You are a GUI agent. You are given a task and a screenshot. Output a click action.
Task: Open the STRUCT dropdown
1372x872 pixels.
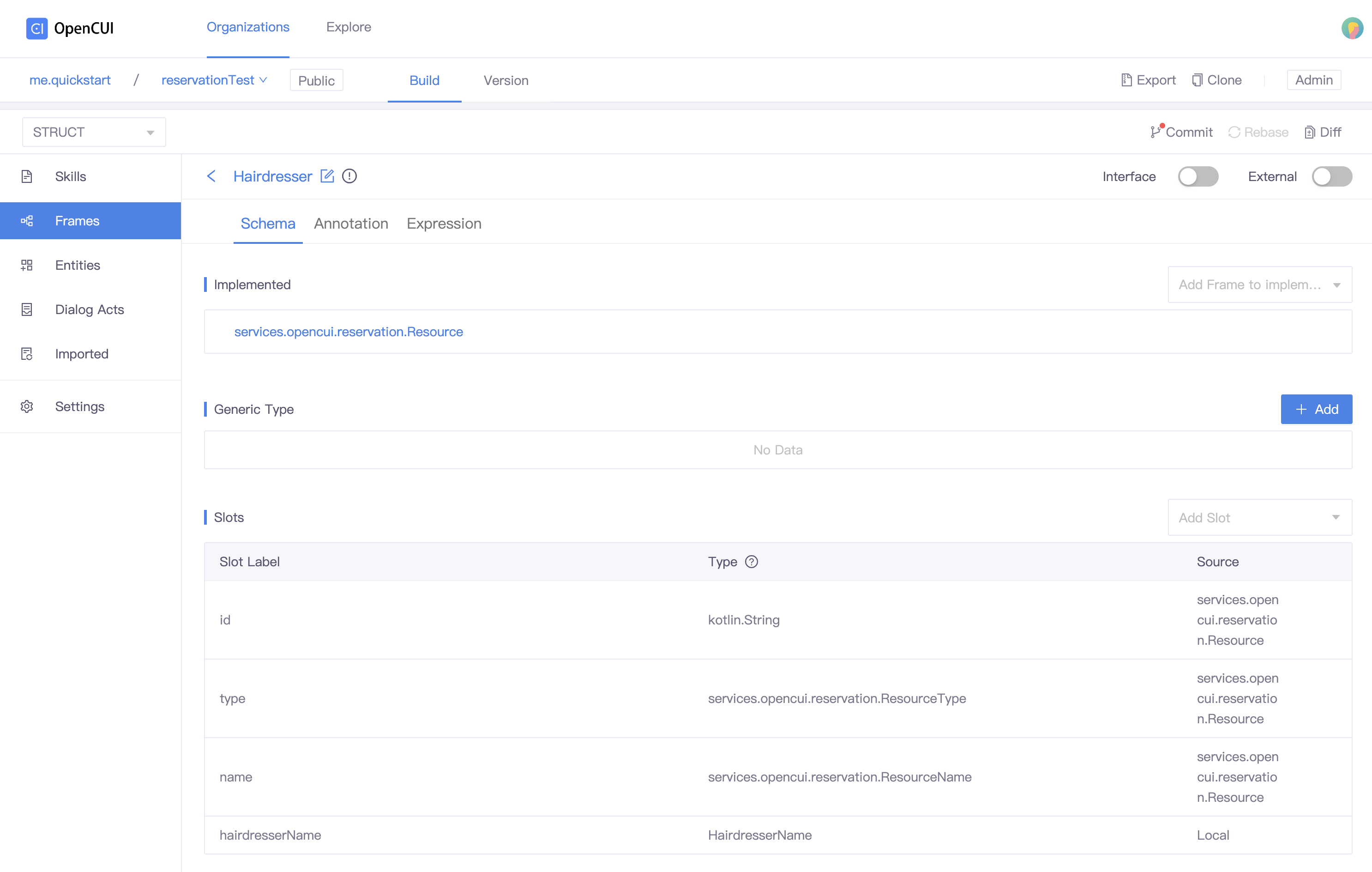point(94,132)
